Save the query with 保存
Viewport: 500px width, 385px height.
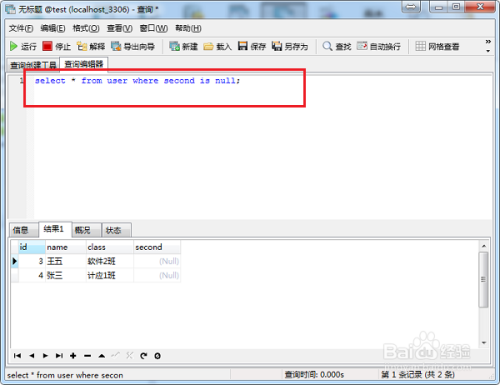pos(252,46)
